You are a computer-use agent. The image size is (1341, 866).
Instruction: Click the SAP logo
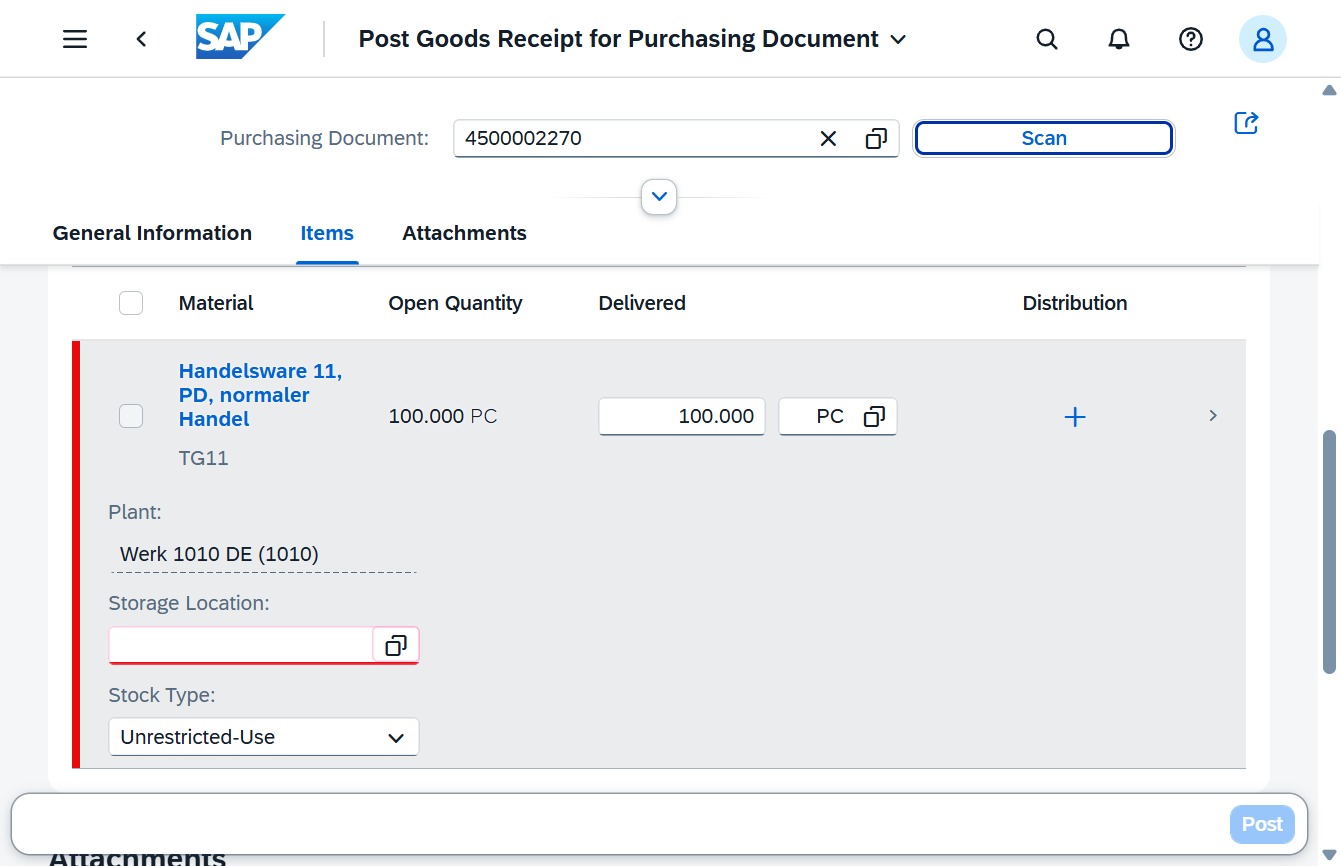(240, 37)
